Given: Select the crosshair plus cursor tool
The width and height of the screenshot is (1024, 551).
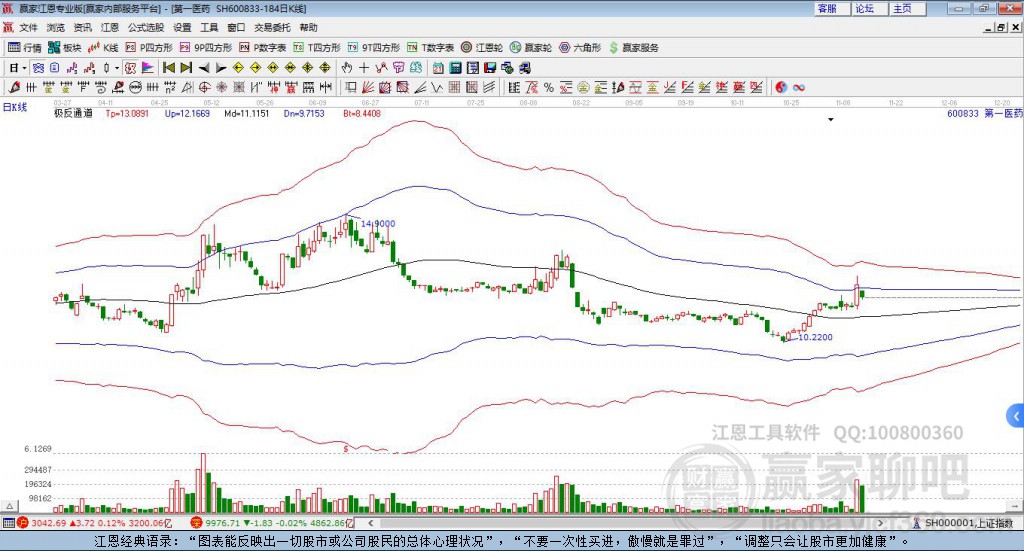Looking at the screenshot, I should coord(364,68).
